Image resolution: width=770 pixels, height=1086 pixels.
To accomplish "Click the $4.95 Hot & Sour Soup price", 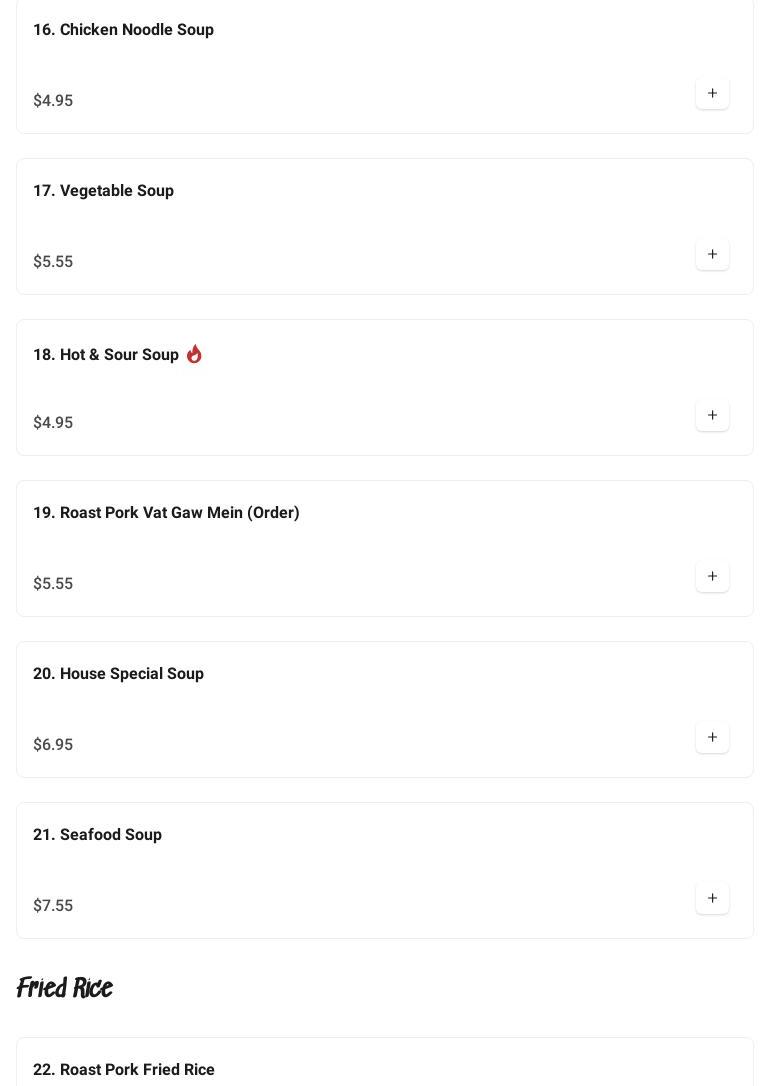I will (53, 423).
